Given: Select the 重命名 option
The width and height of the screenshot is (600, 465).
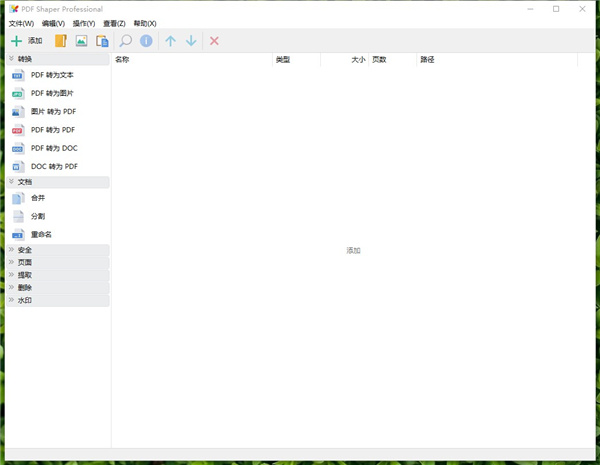Looking at the screenshot, I should point(41,235).
